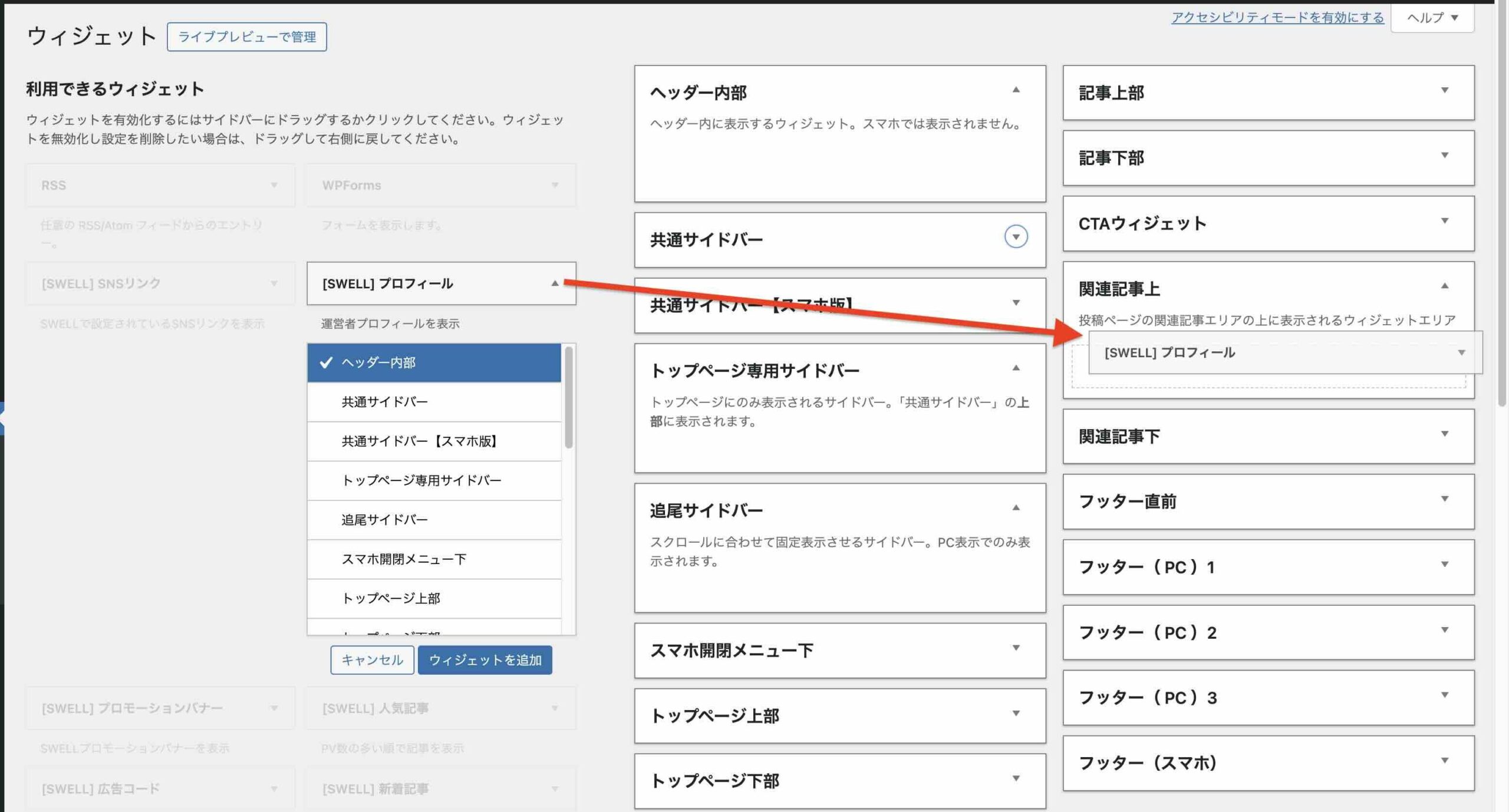Expand the 関連記事下 widget area arrow

(1445, 434)
